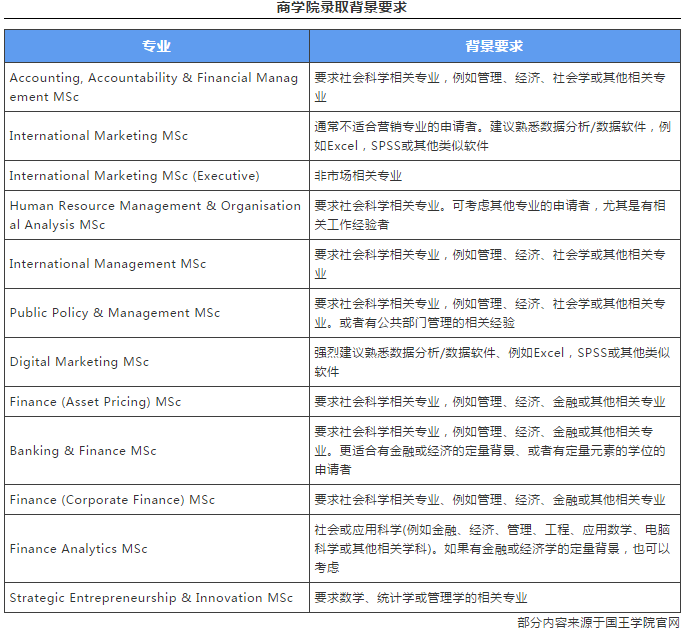Click the Finance Analytics MSc programme
Screen dimensions: 688x642
[79, 549]
